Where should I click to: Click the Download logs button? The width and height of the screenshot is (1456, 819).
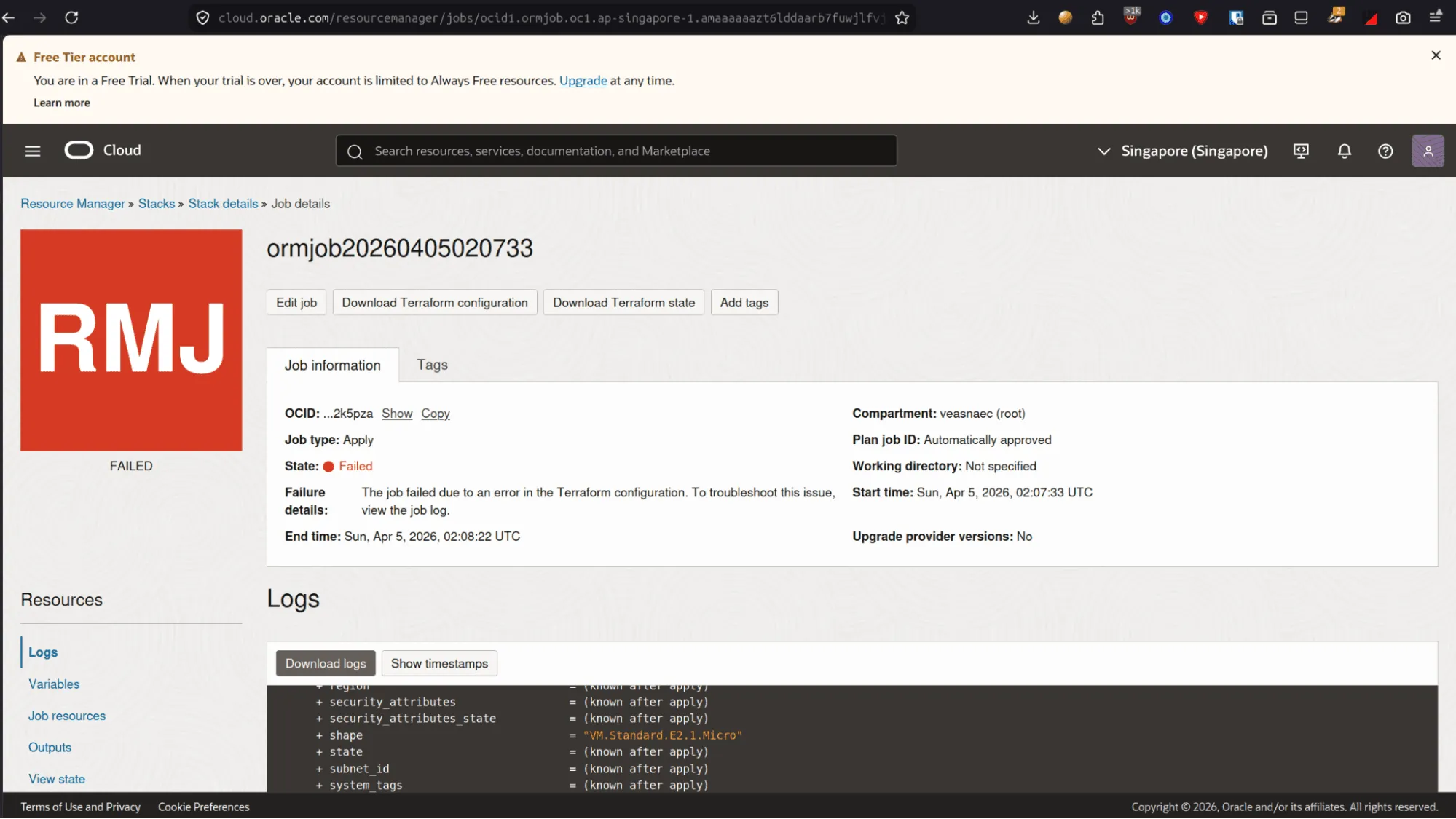point(326,663)
